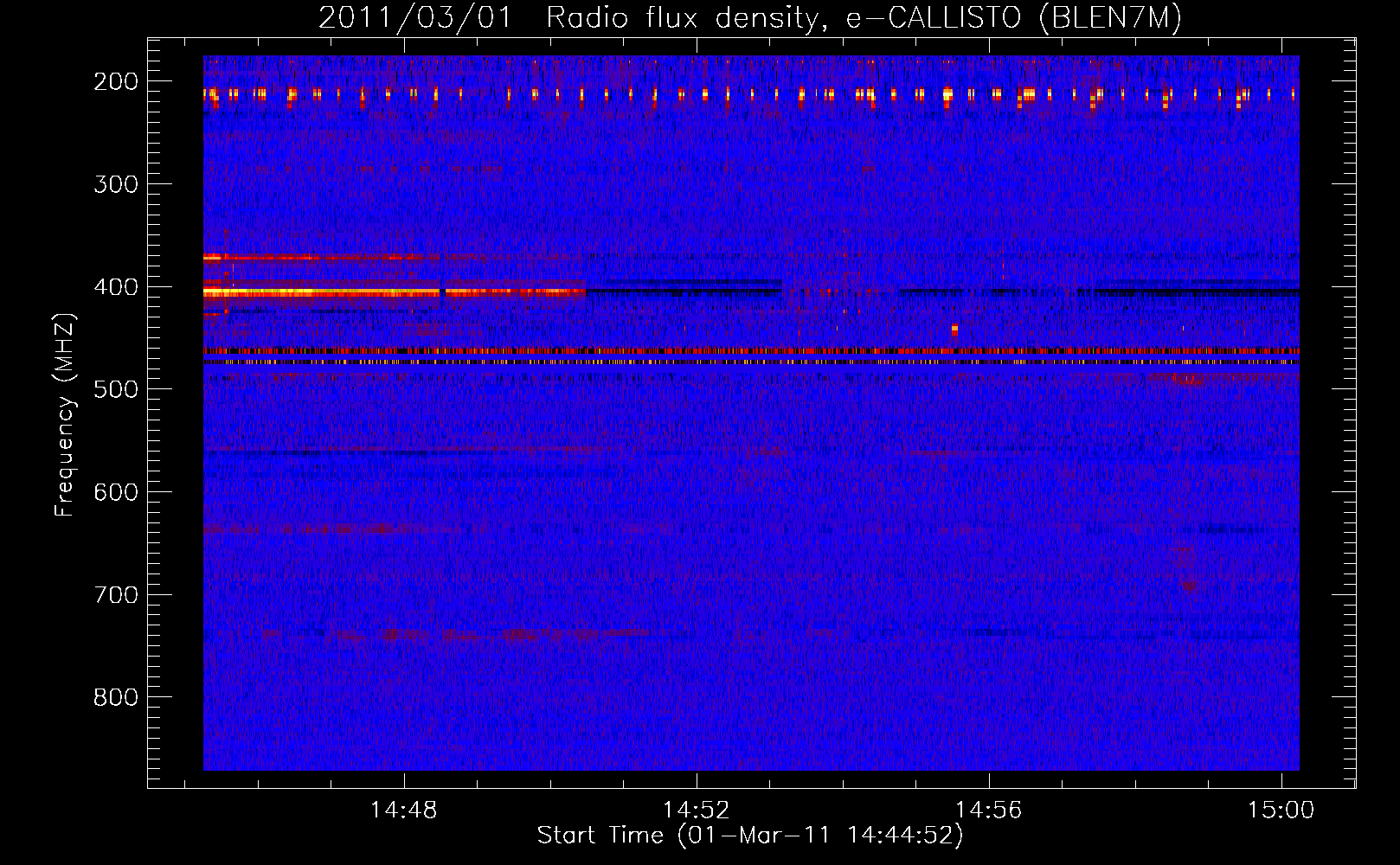Click the small red burst near 14:55 at 440 MHz
Image resolution: width=1400 pixels, height=865 pixels.
click(x=954, y=330)
